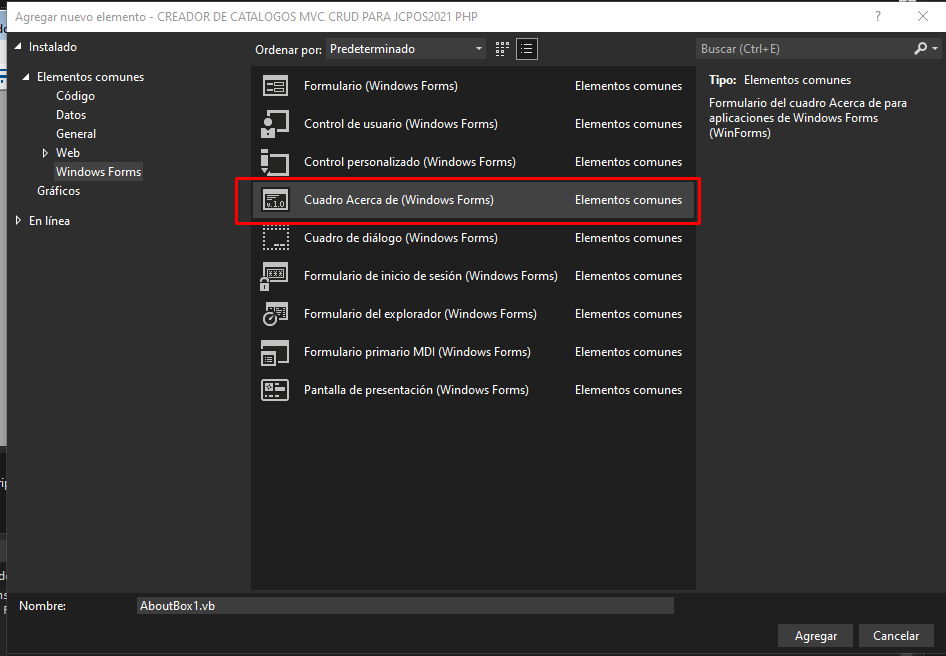This screenshot has height=656, width=946.
Task: Pick the Formulario de inicio de sesión icon
Action: (x=275, y=276)
